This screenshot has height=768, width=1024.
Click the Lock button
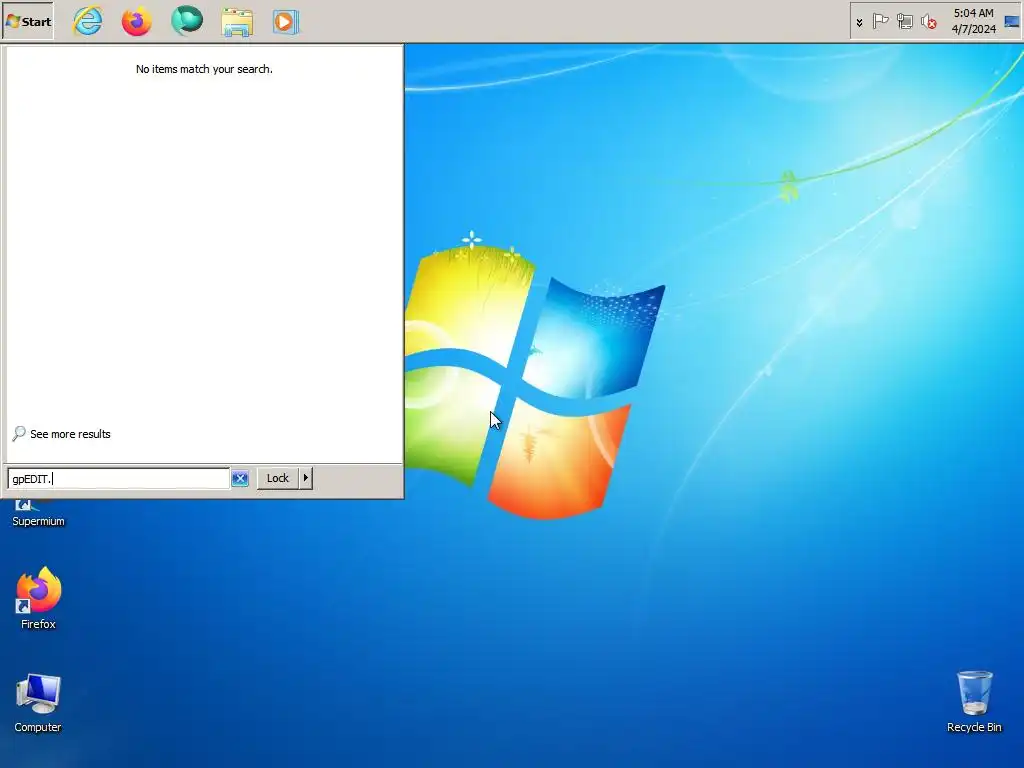tap(278, 478)
